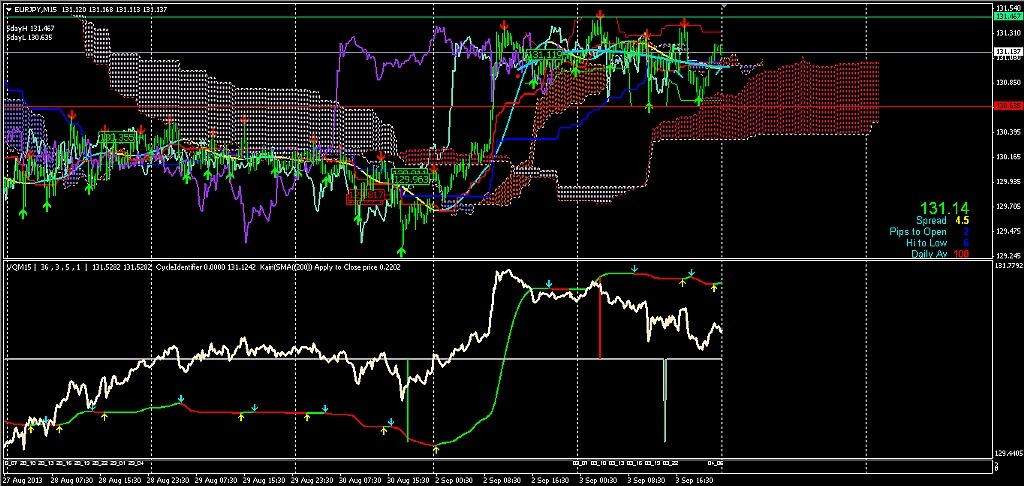Click the 28 Aug 15:30 time label
This screenshot has height=486, width=1024.
(118, 480)
